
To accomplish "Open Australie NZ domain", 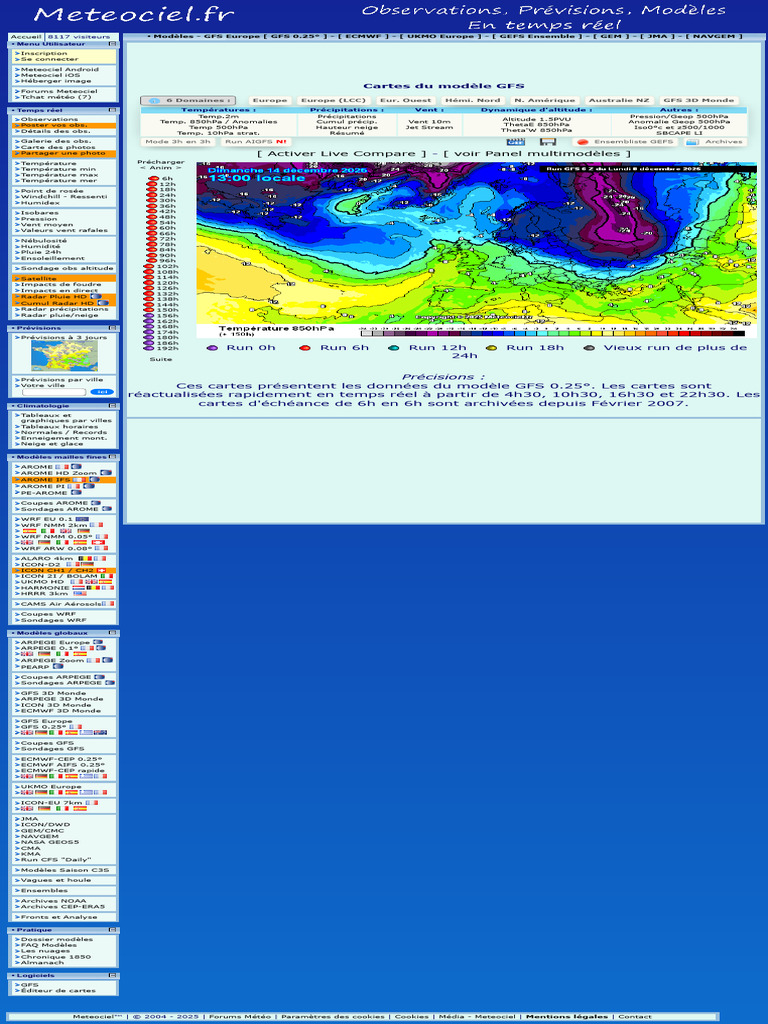I will (619, 101).
